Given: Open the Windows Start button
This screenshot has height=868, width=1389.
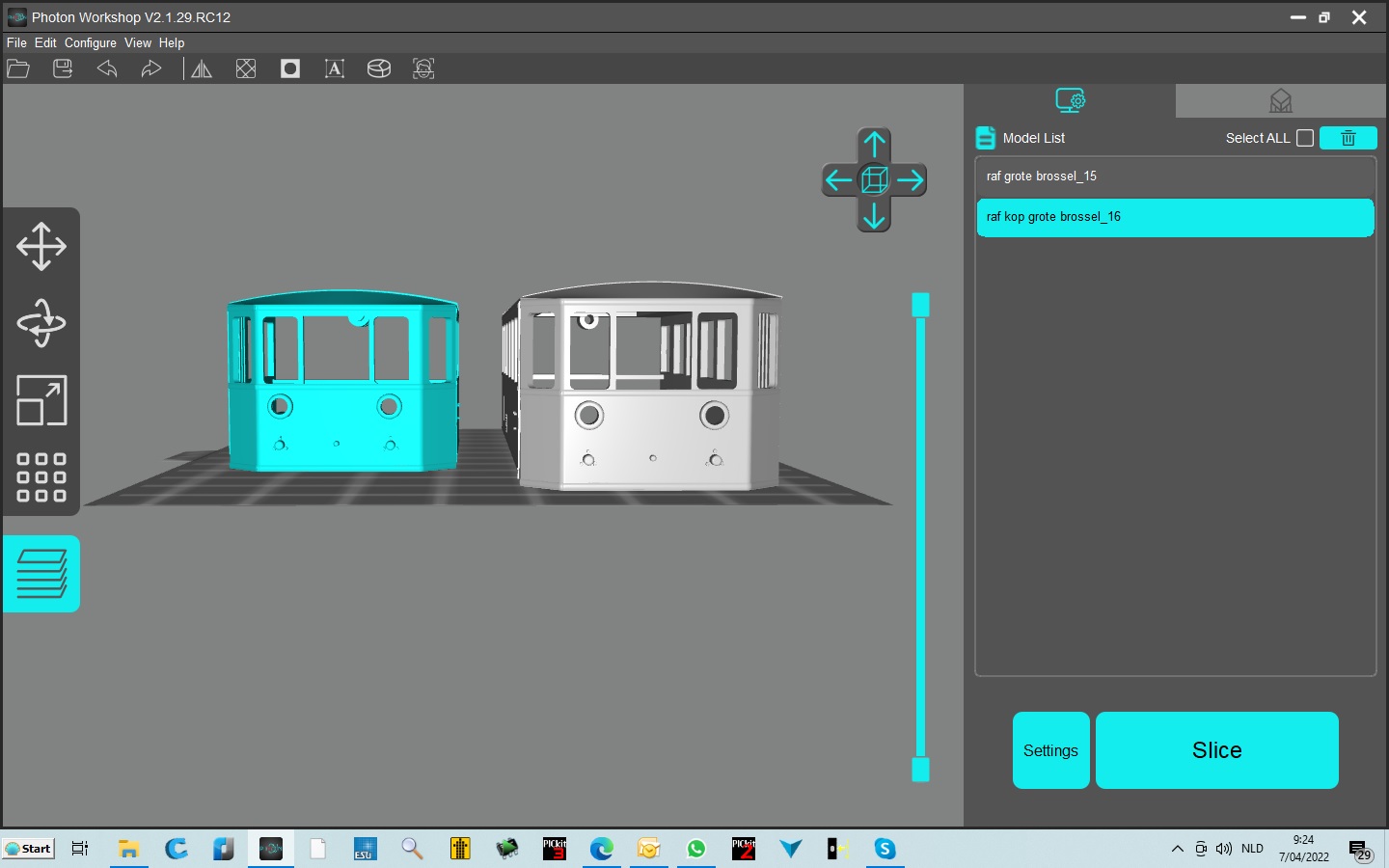Looking at the screenshot, I should [29, 849].
